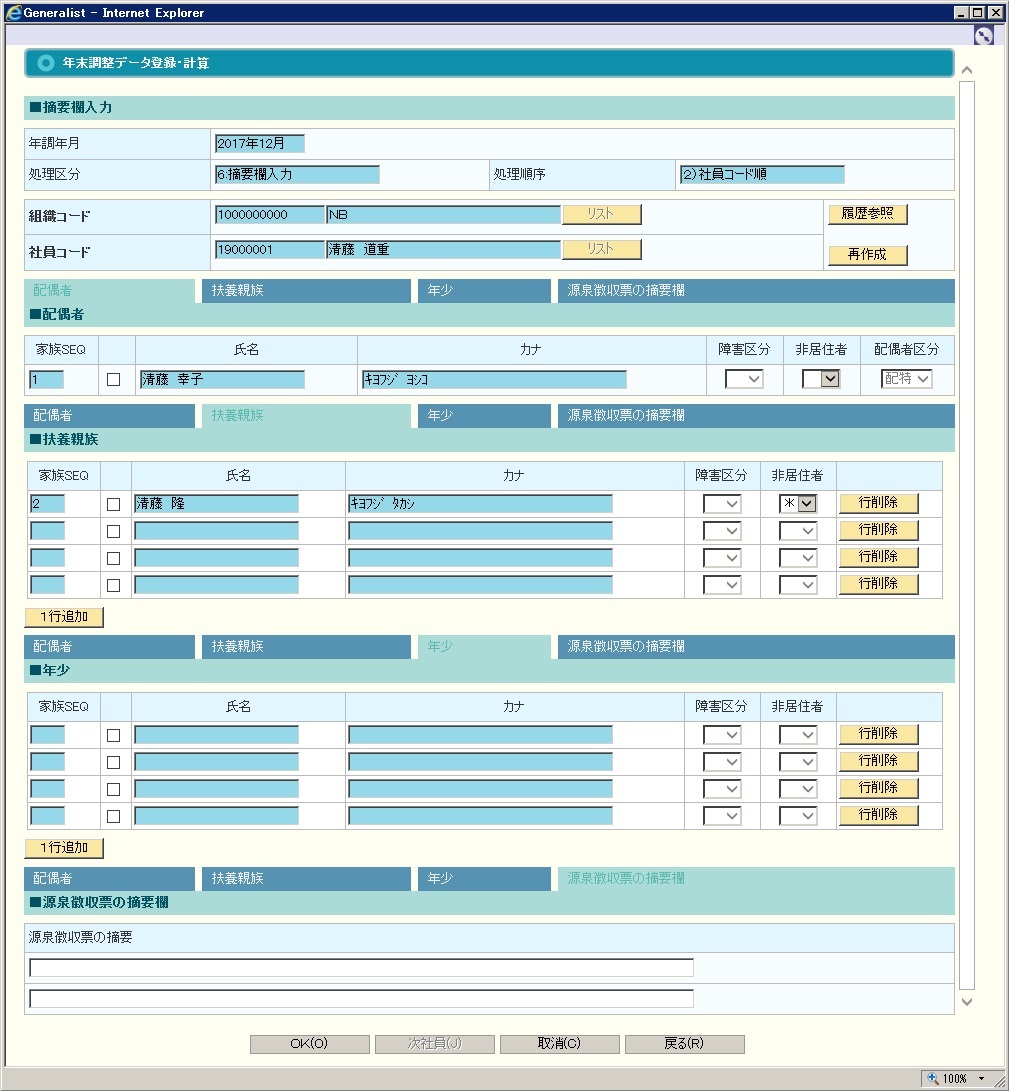Open 障害区分 dropdown in the spouse row
Viewport: 1009px width, 1091px height.
pos(743,379)
